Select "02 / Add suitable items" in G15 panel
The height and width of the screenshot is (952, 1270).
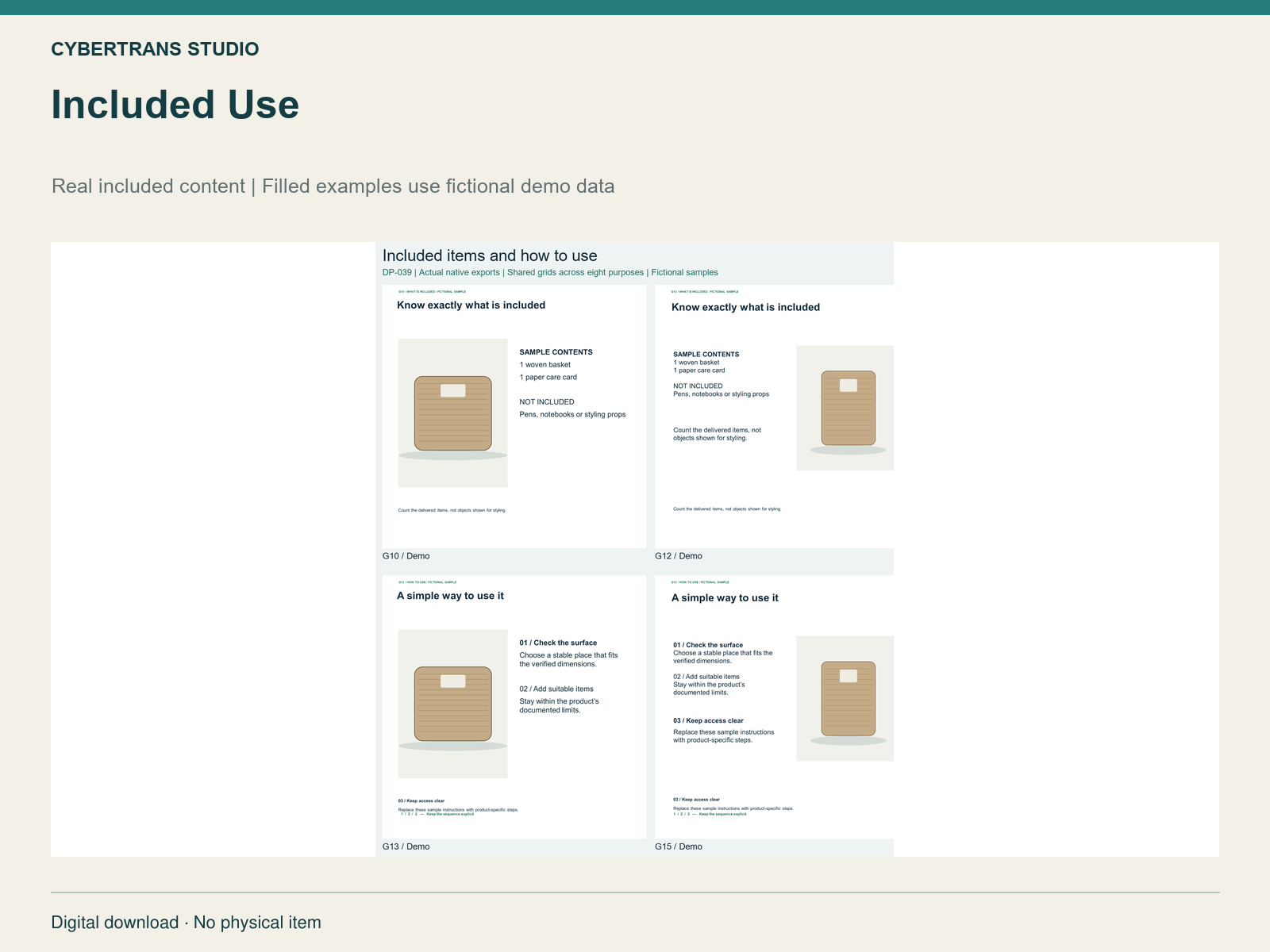coord(706,678)
